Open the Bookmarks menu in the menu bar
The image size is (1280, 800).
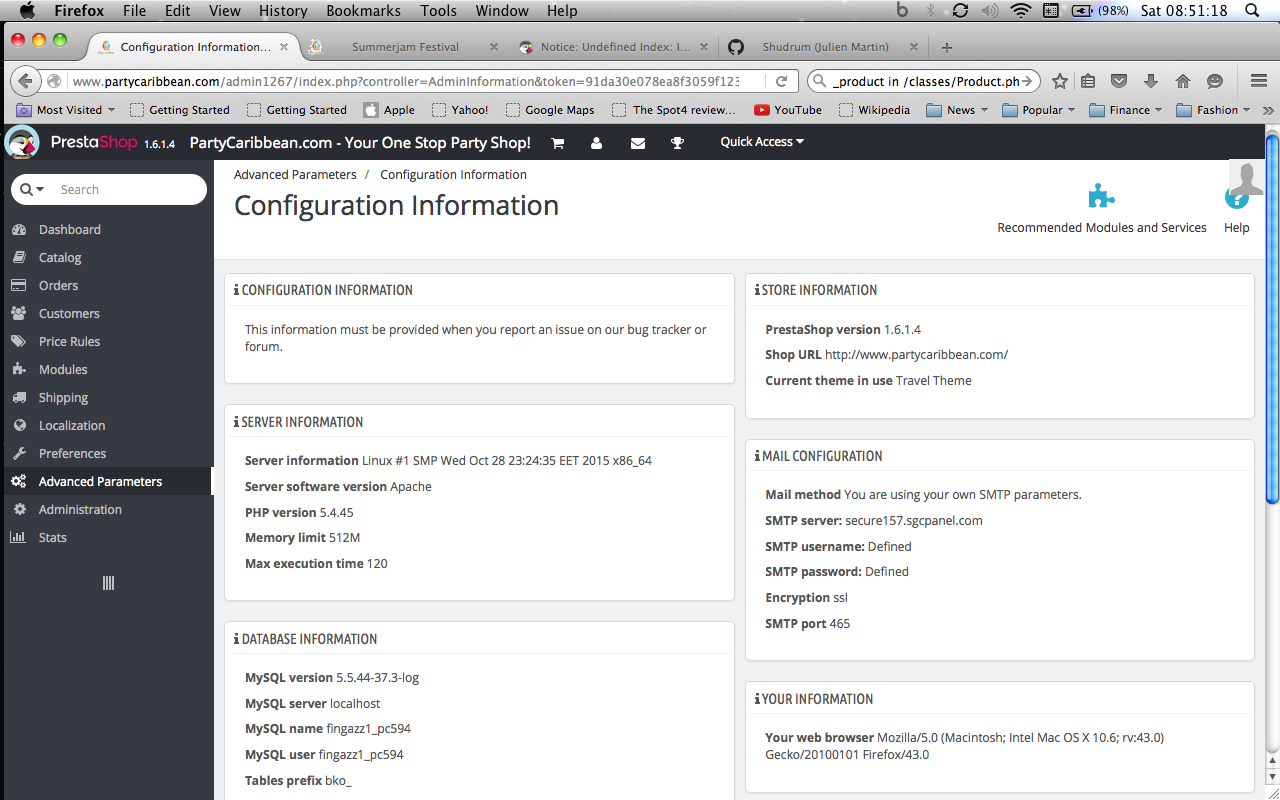(x=363, y=11)
